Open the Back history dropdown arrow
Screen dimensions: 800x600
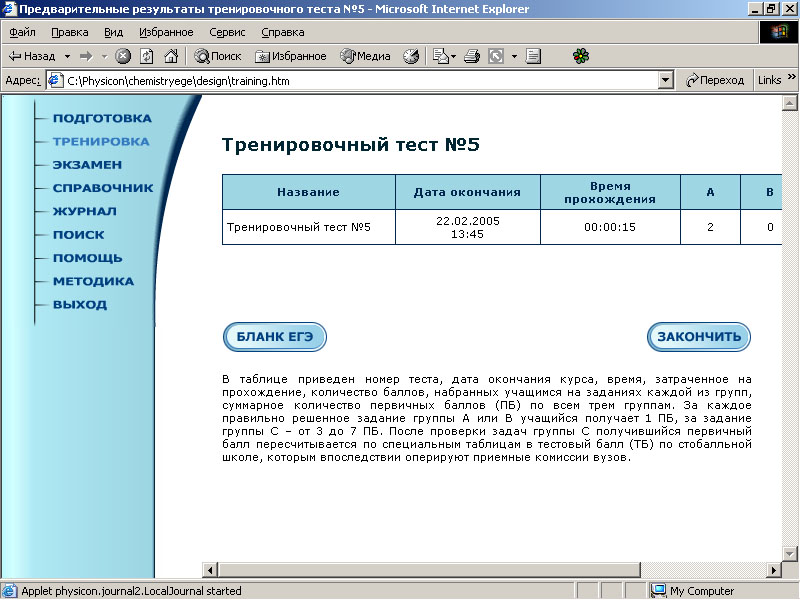point(67,56)
